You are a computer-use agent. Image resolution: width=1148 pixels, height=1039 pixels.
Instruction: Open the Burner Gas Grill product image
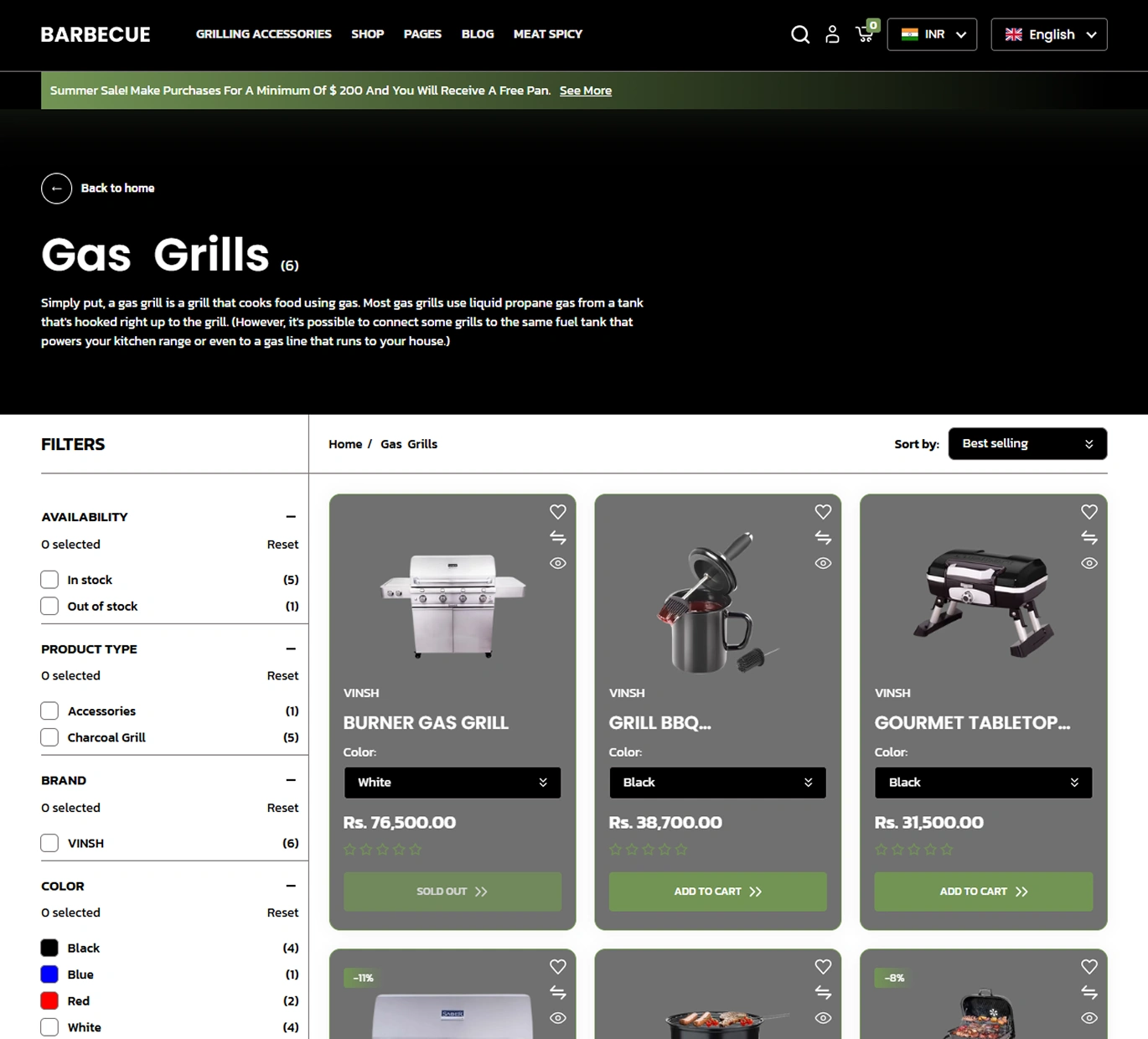(452, 605)
